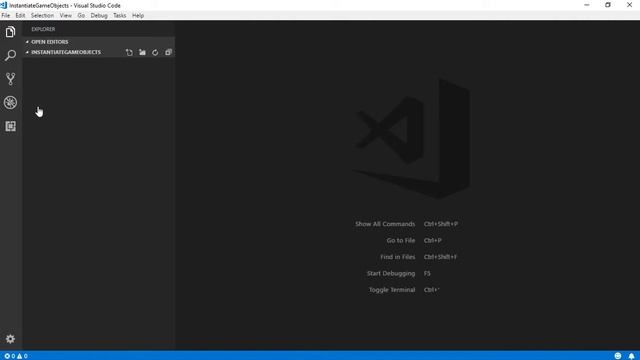The height and width of the screenshot is (360, 640).
Task: Refresh the Explorer file tree
Action: pyautogui.click(x=155, y=52)
